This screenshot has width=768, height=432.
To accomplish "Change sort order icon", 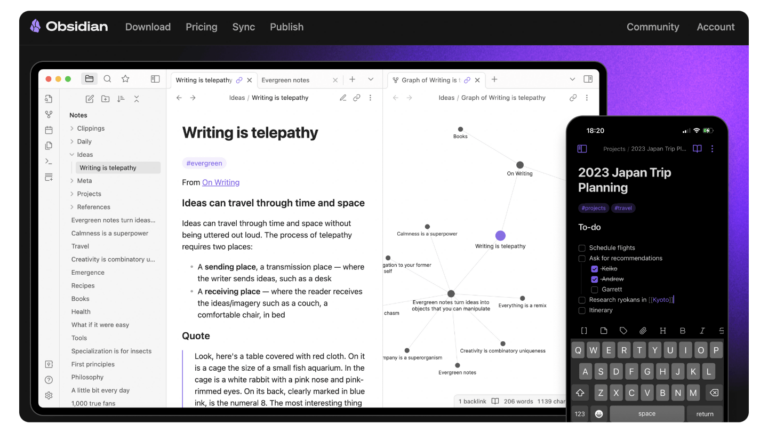I will point(121,99).
